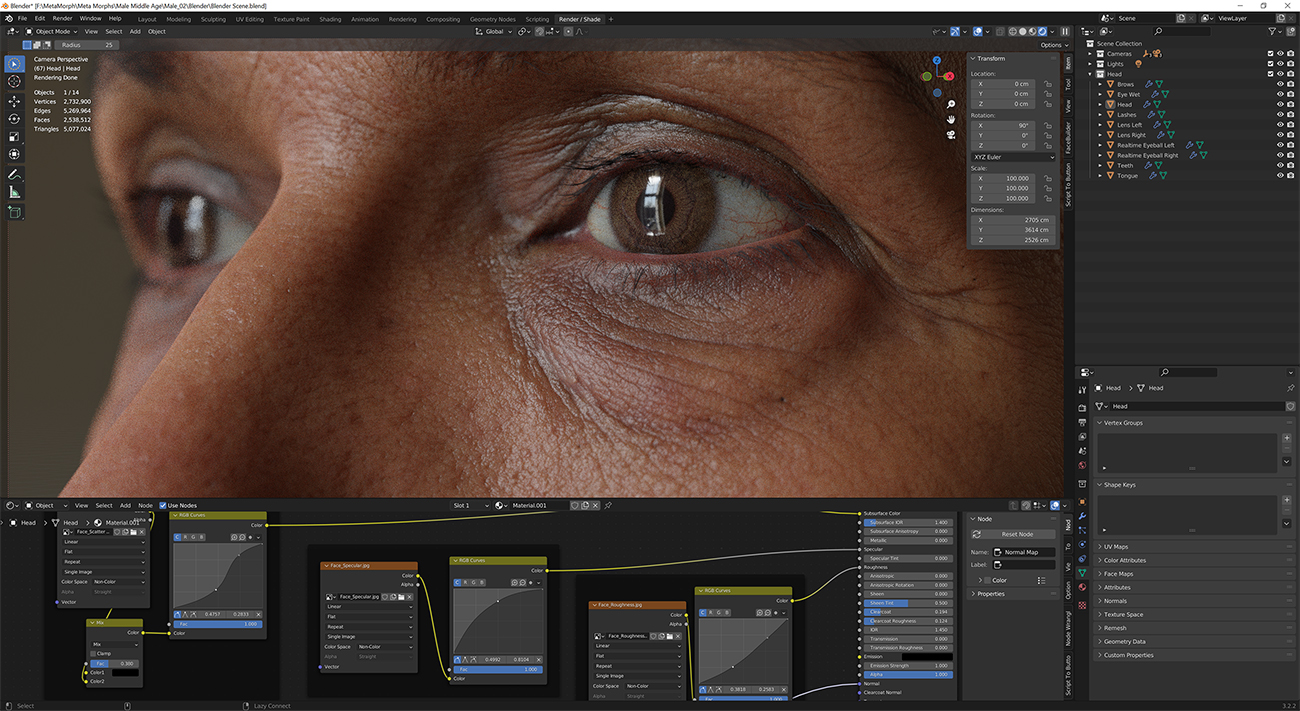Toggle viewport overlays button
This screenshot has height=711, width=1300.
978,31
